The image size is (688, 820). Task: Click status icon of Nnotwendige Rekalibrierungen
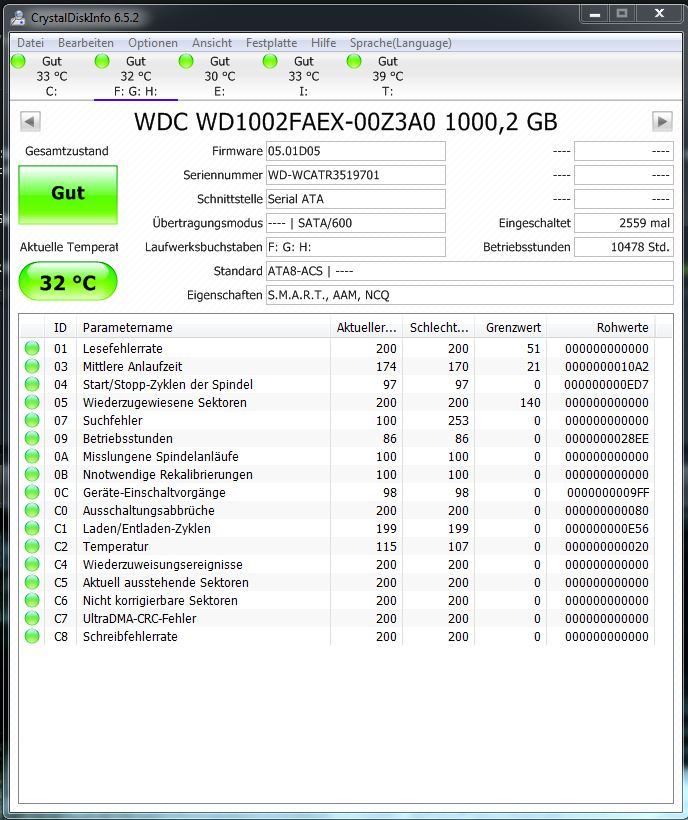click(x=32, y=474)
